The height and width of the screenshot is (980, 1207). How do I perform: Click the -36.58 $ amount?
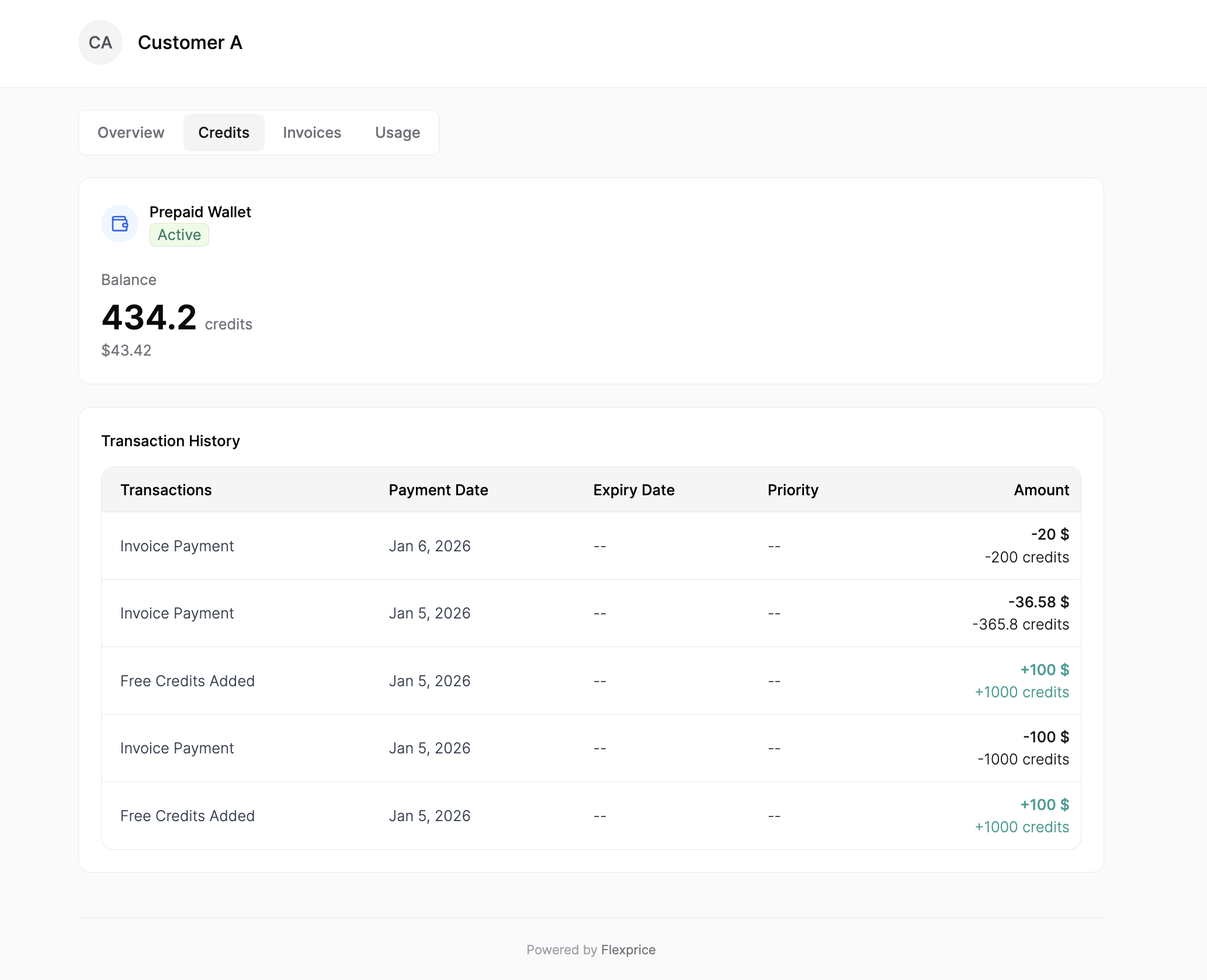(1039, 602)
